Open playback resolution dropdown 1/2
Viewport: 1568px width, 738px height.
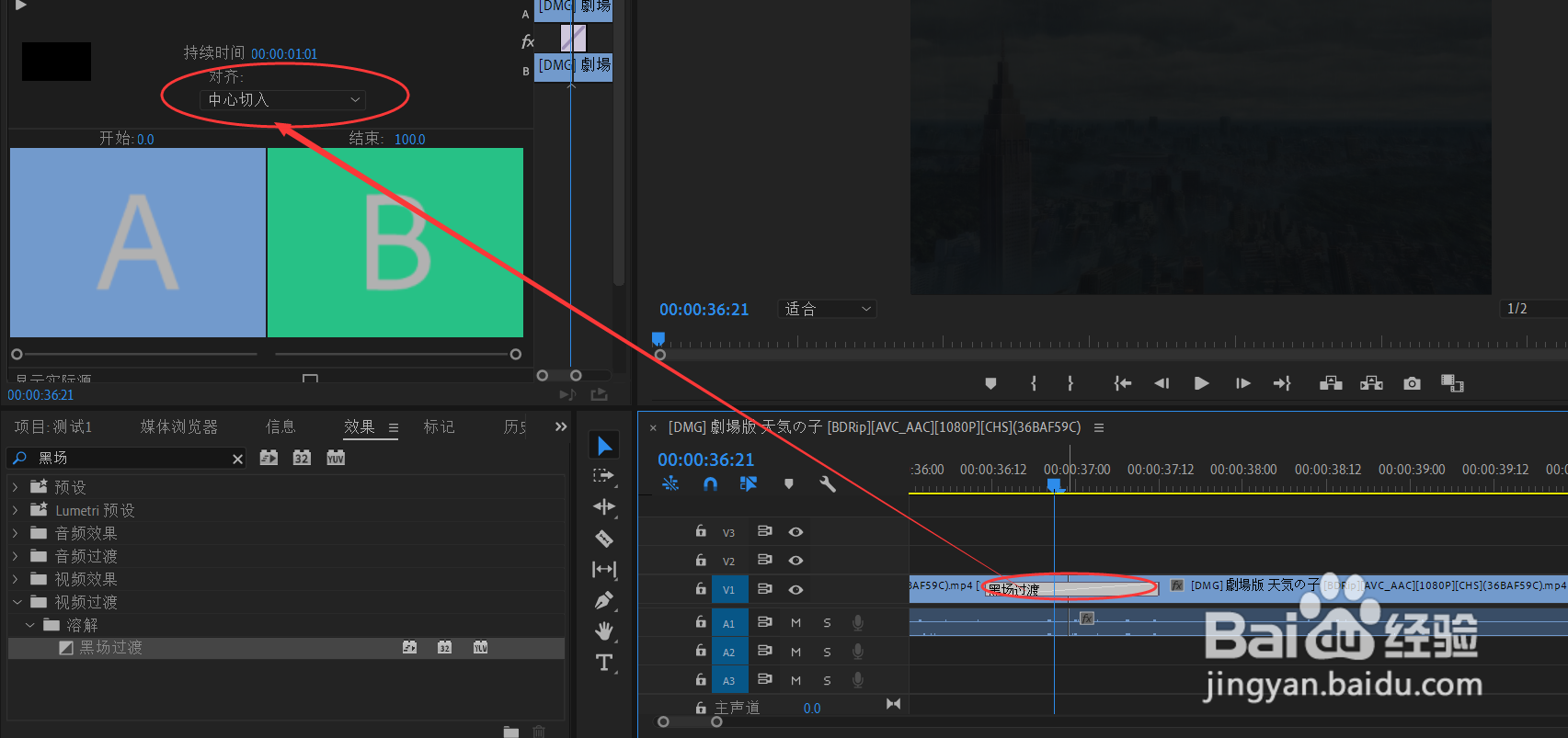1533,309
